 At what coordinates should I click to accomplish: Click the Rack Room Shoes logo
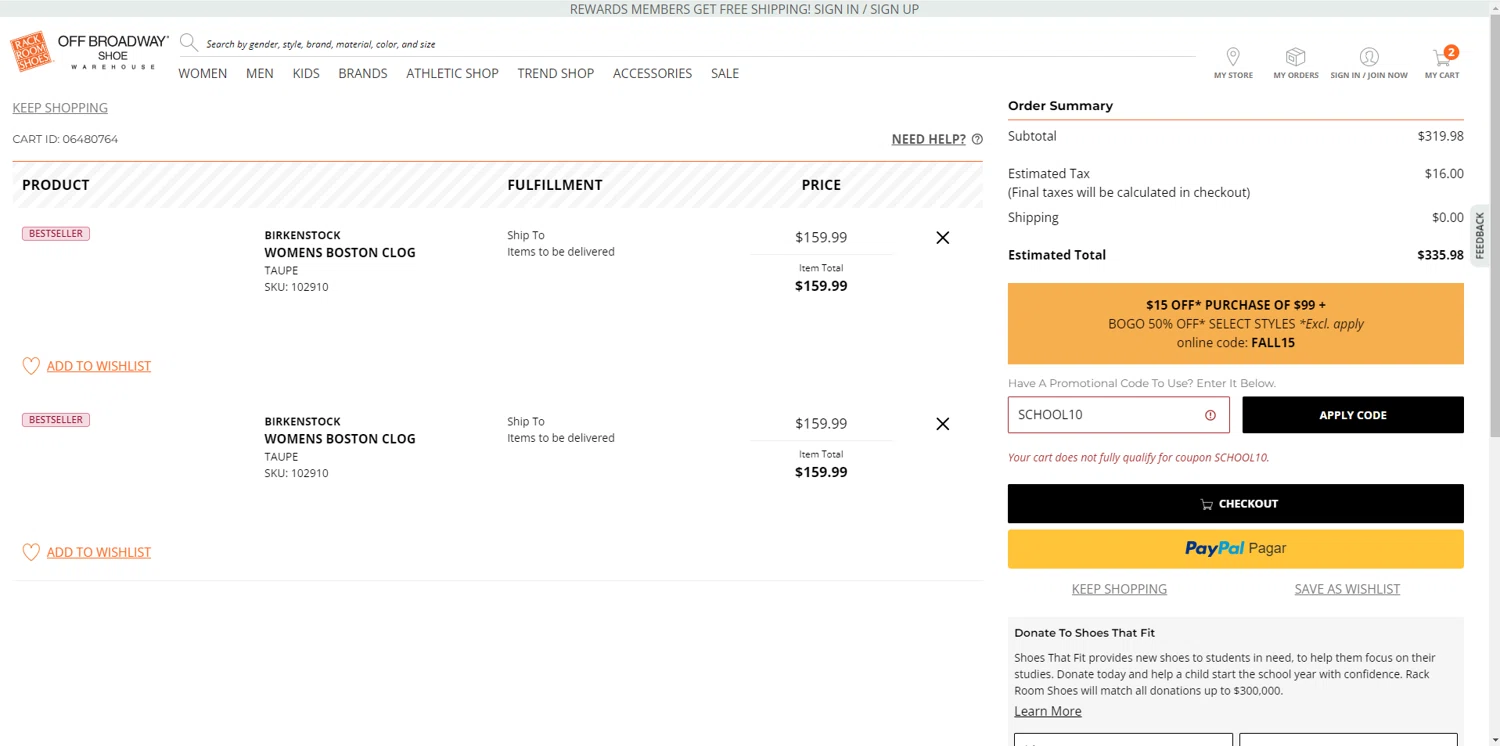pos(30,51)
